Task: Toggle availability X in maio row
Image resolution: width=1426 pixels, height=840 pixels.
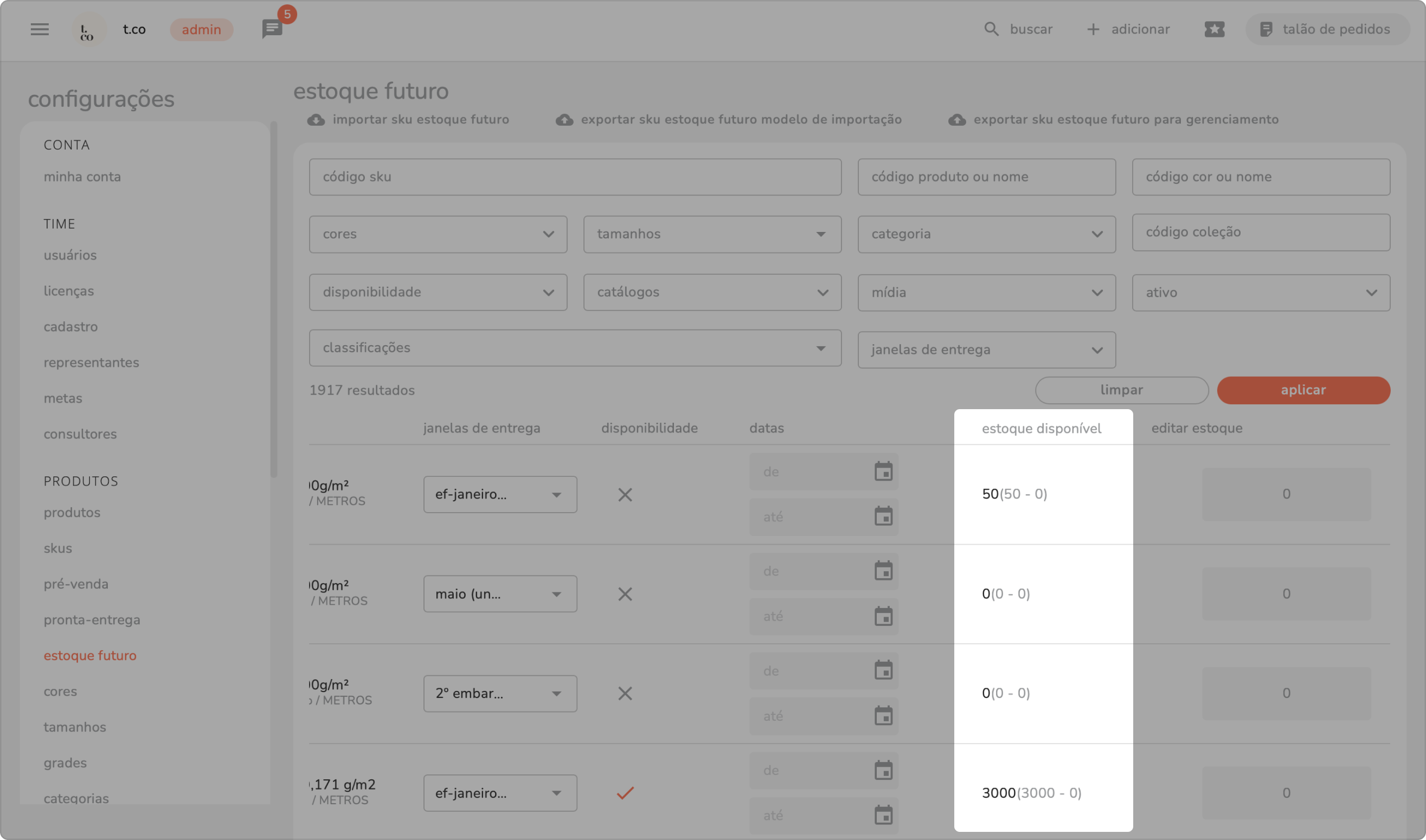Action: [625, 595]
